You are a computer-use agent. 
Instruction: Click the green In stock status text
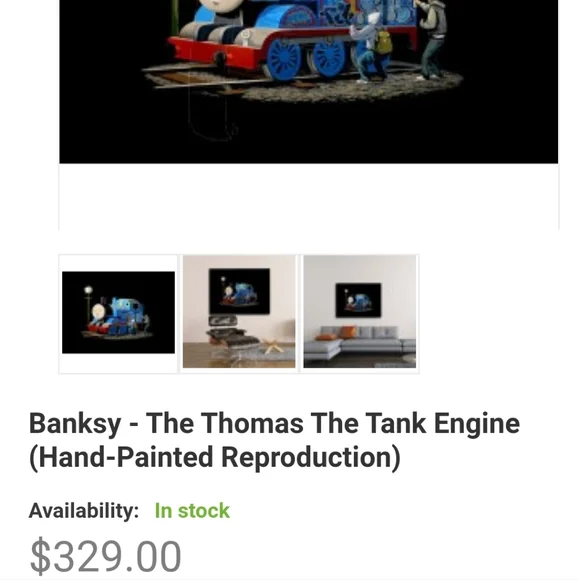tap(192, 511)
